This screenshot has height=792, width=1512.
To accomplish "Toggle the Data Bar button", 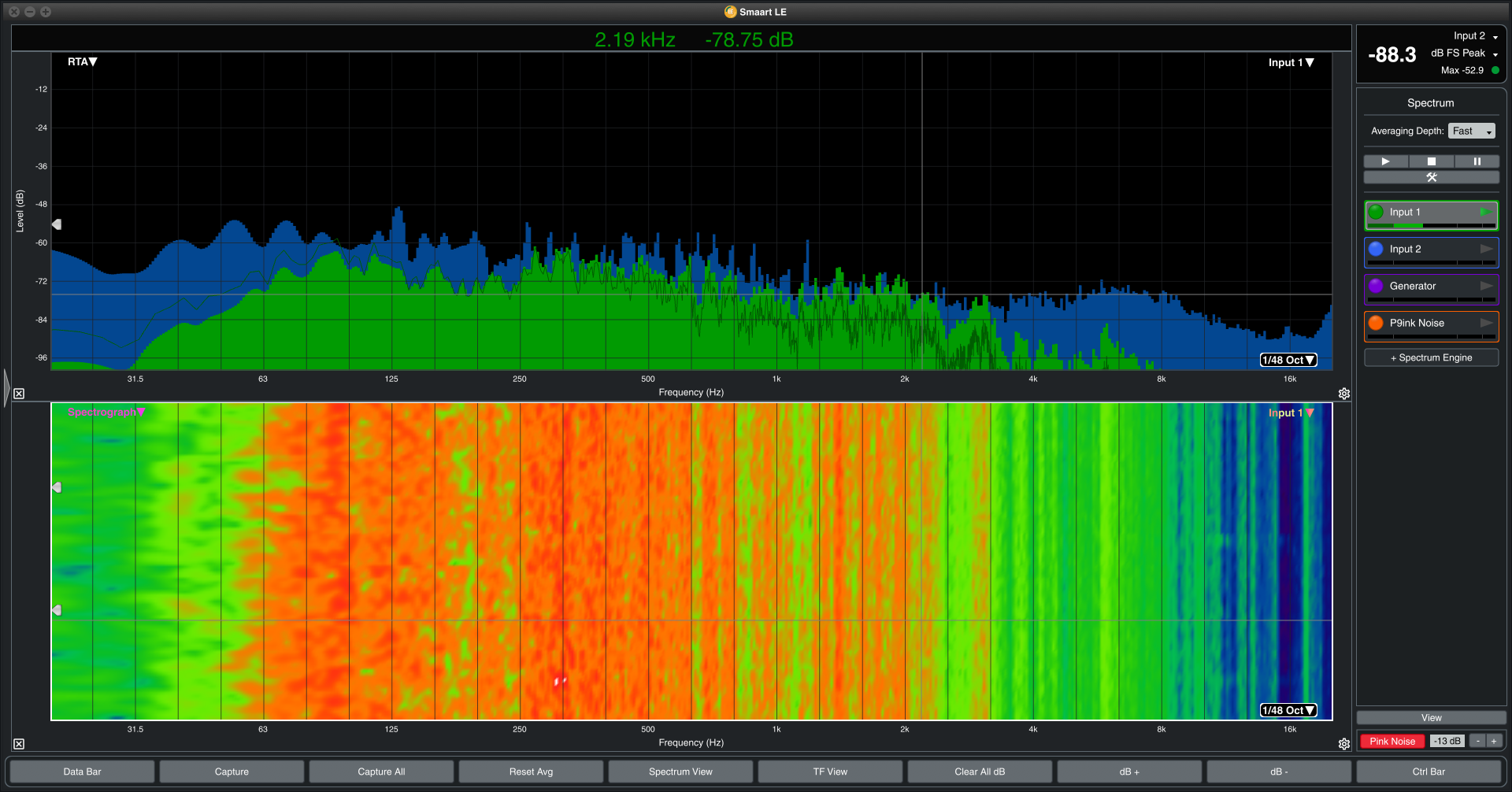I will pos(83,772).
